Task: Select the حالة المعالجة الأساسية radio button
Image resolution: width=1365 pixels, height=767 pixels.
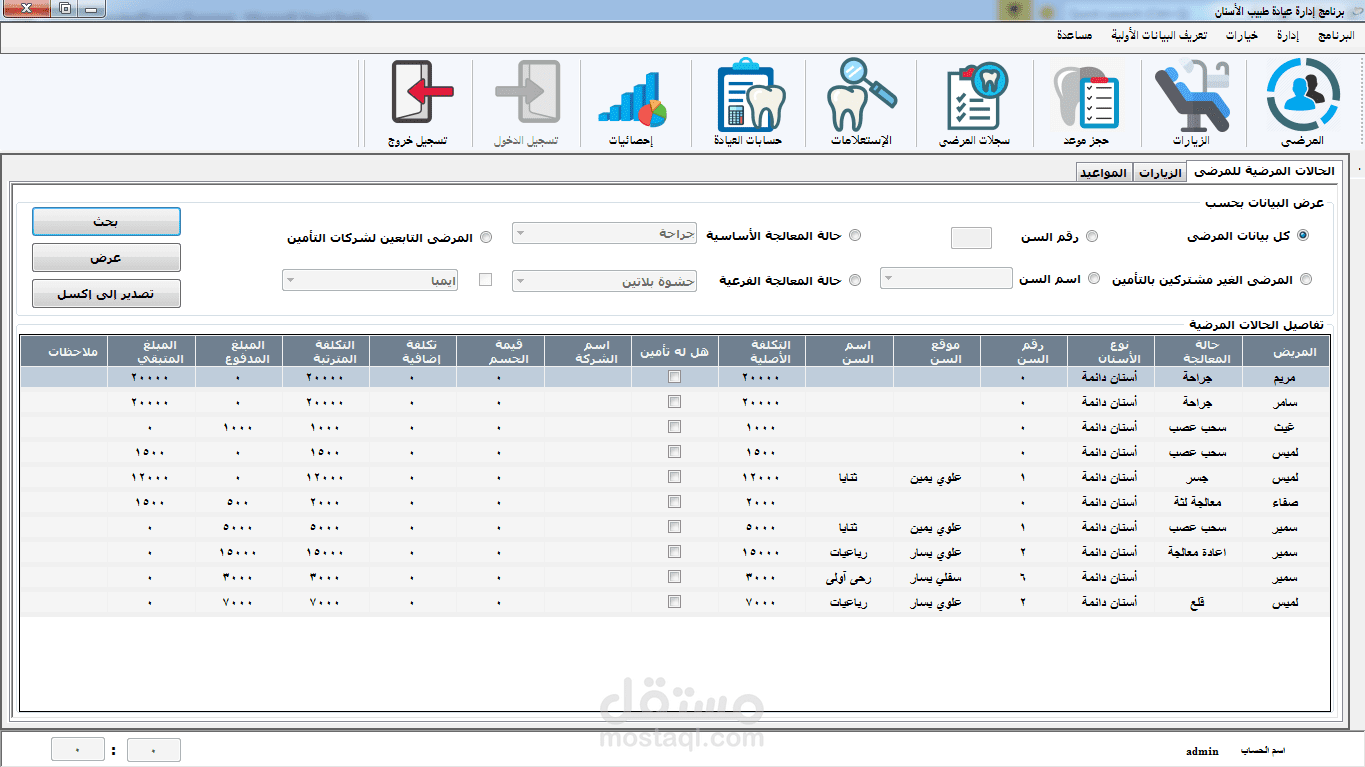Action: click(x=854, y=236)
